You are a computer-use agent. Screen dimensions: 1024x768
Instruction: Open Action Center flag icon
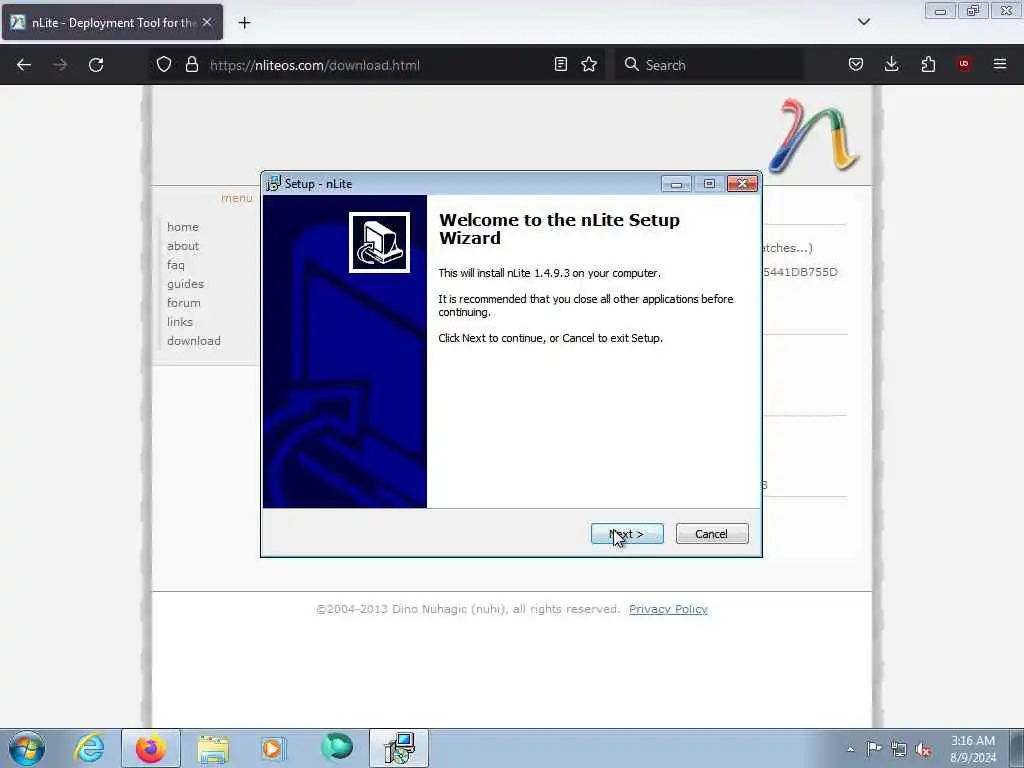(x=874, y=748)
